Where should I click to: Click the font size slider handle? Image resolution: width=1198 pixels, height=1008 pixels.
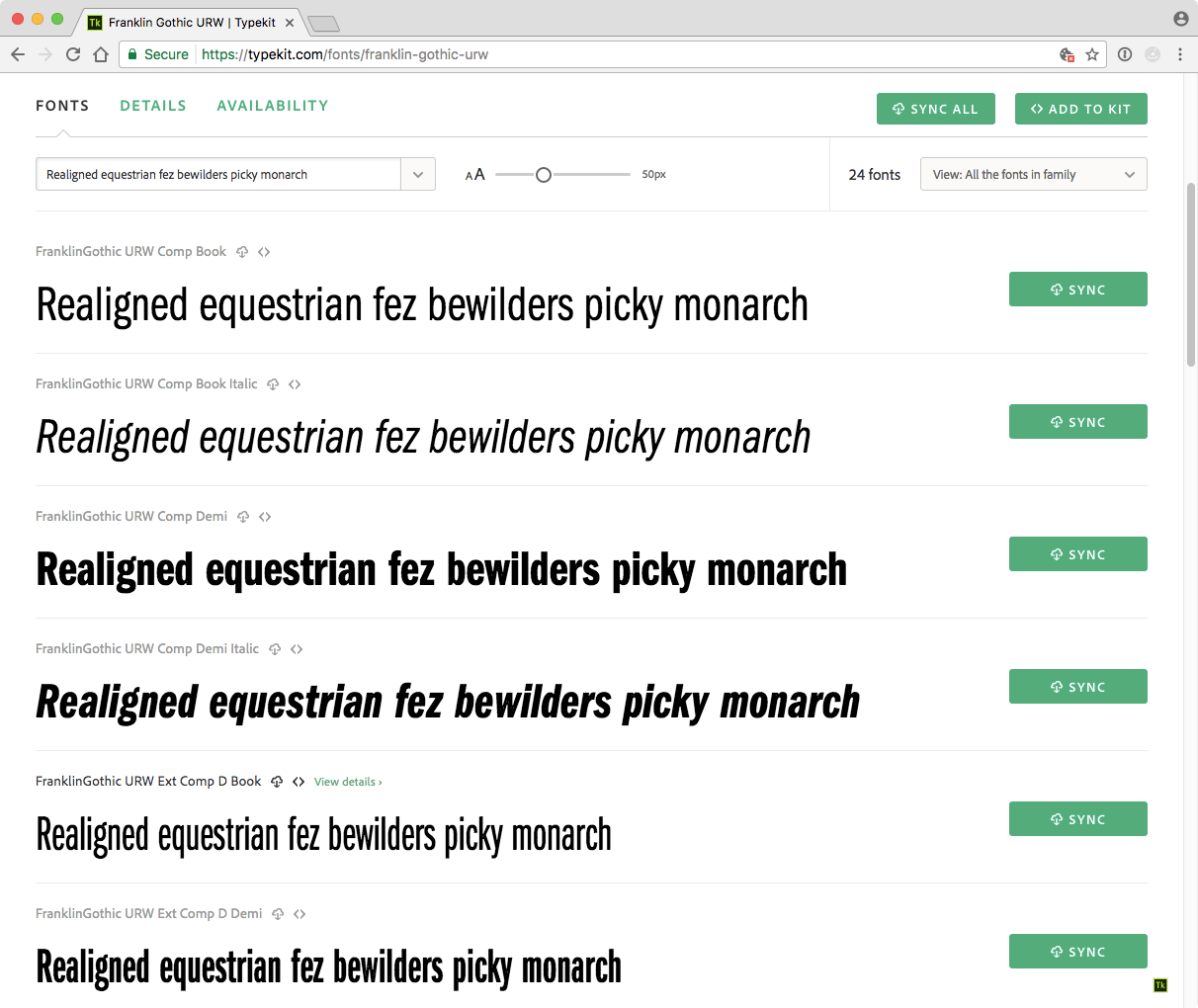coord(543,175)
